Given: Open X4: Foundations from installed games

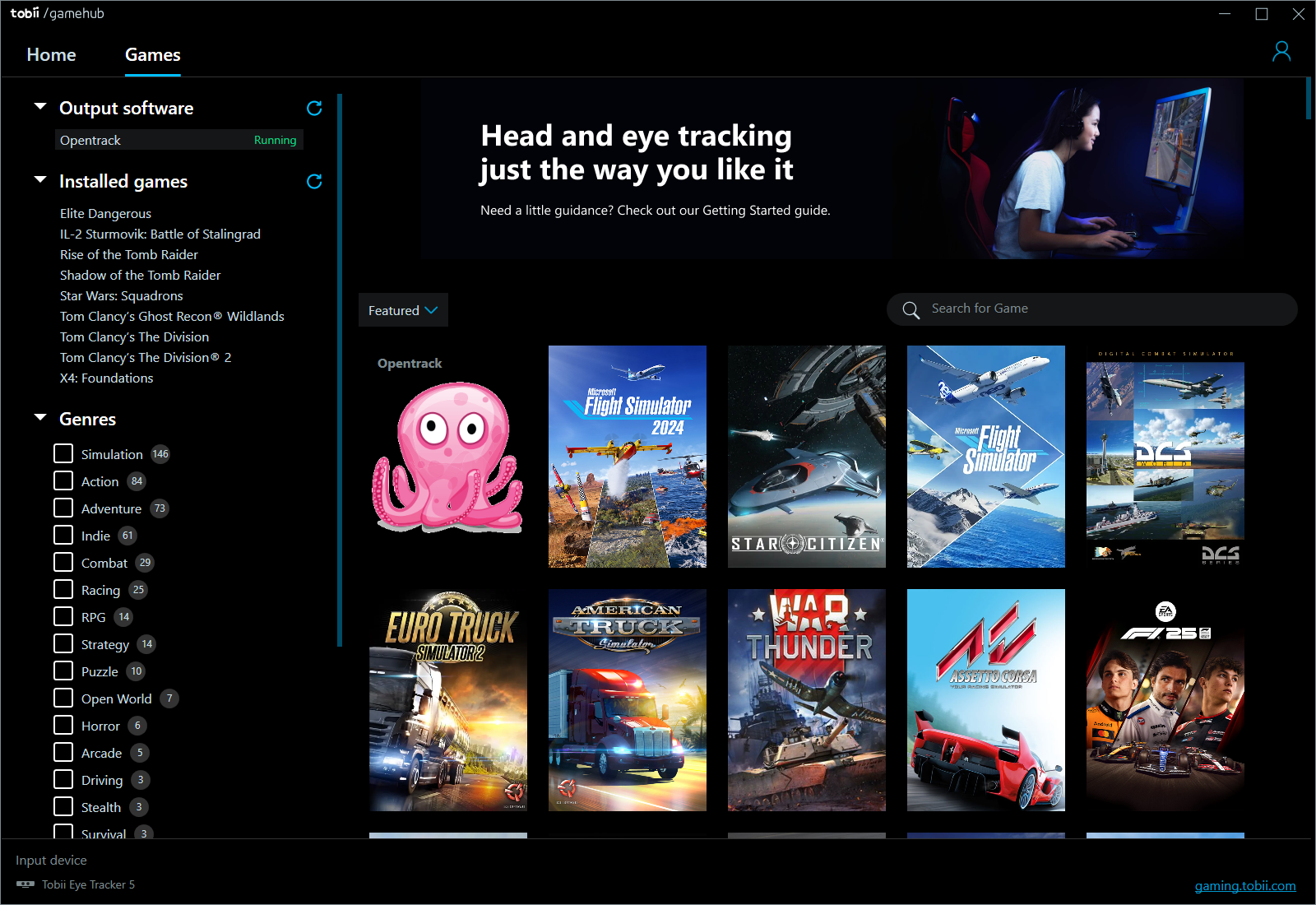Looking at the screenshot, I should coord(107,378).
